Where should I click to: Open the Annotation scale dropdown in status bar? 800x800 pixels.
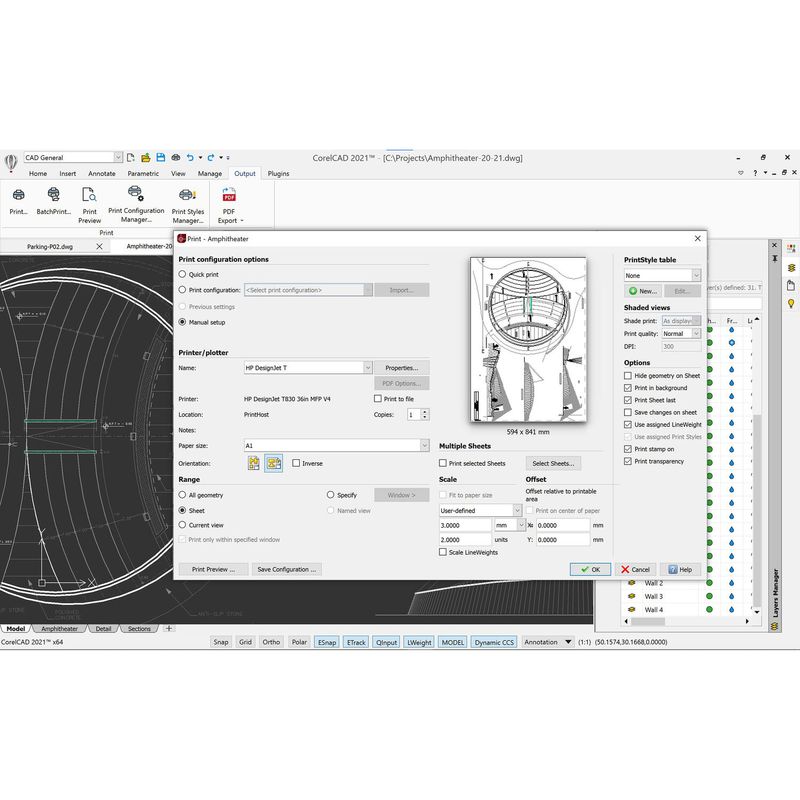tap(568, 642)
